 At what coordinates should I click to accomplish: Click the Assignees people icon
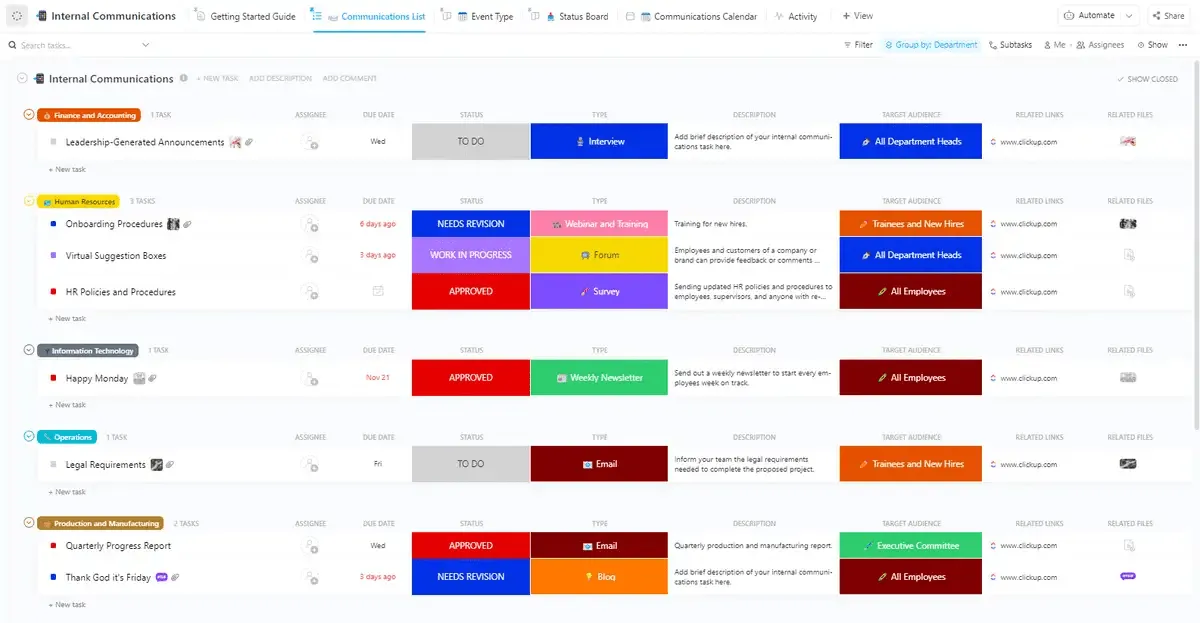coord(1081,45)
